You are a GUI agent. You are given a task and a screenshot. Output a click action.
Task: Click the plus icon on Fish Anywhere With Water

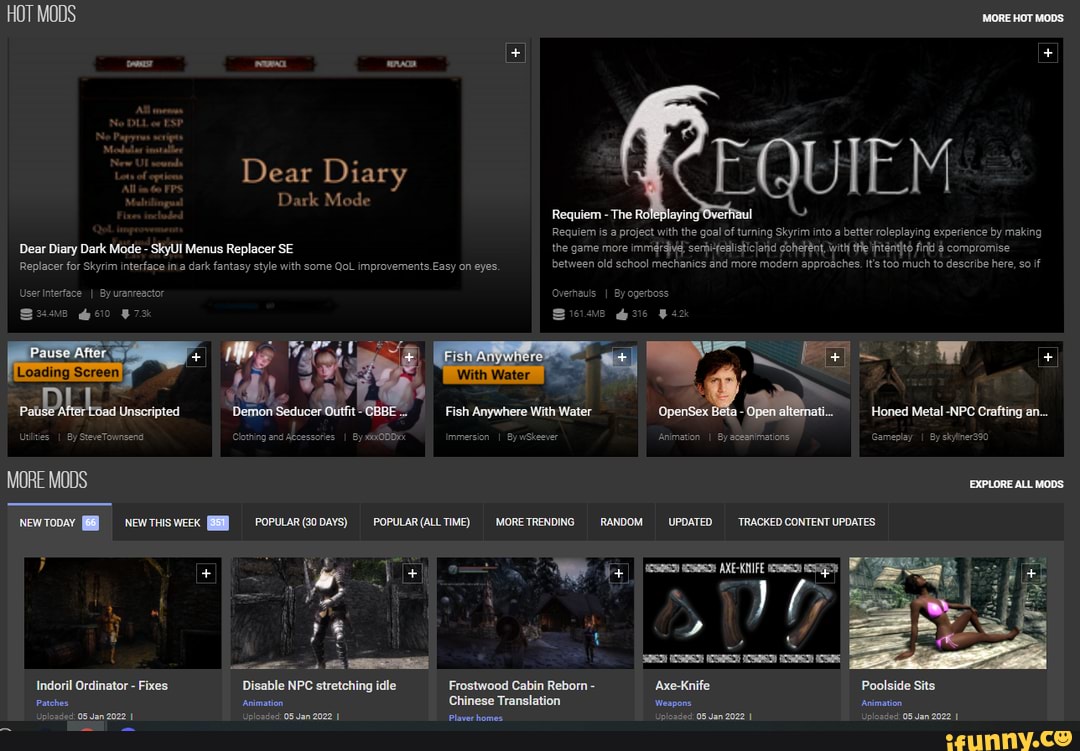[622, 356]
